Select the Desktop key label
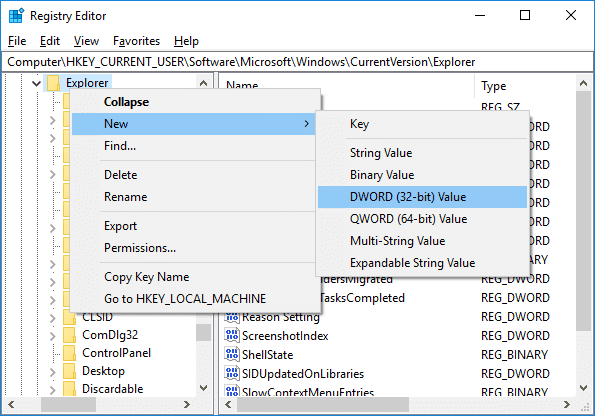The width and height of the screenshot is (595, 416). point(103,371)
